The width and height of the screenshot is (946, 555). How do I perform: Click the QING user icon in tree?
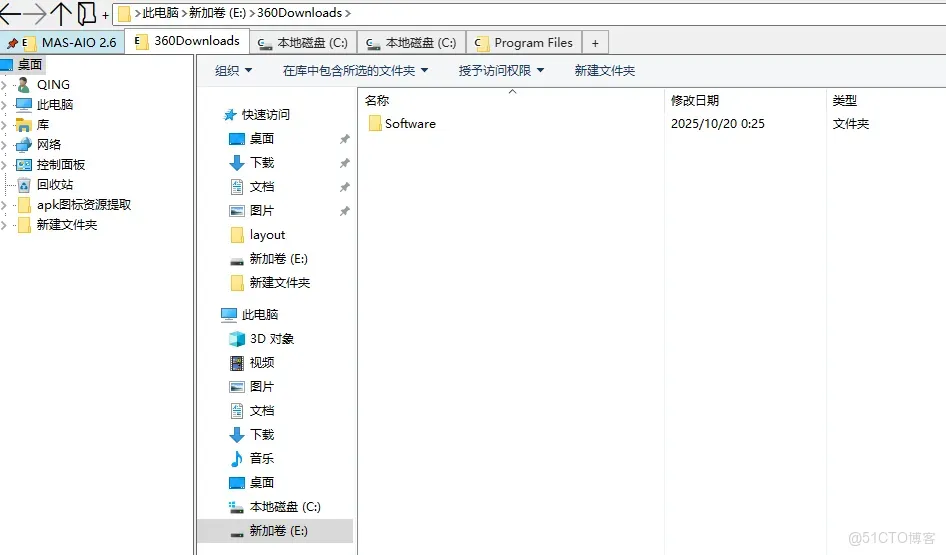click(24, 84)
